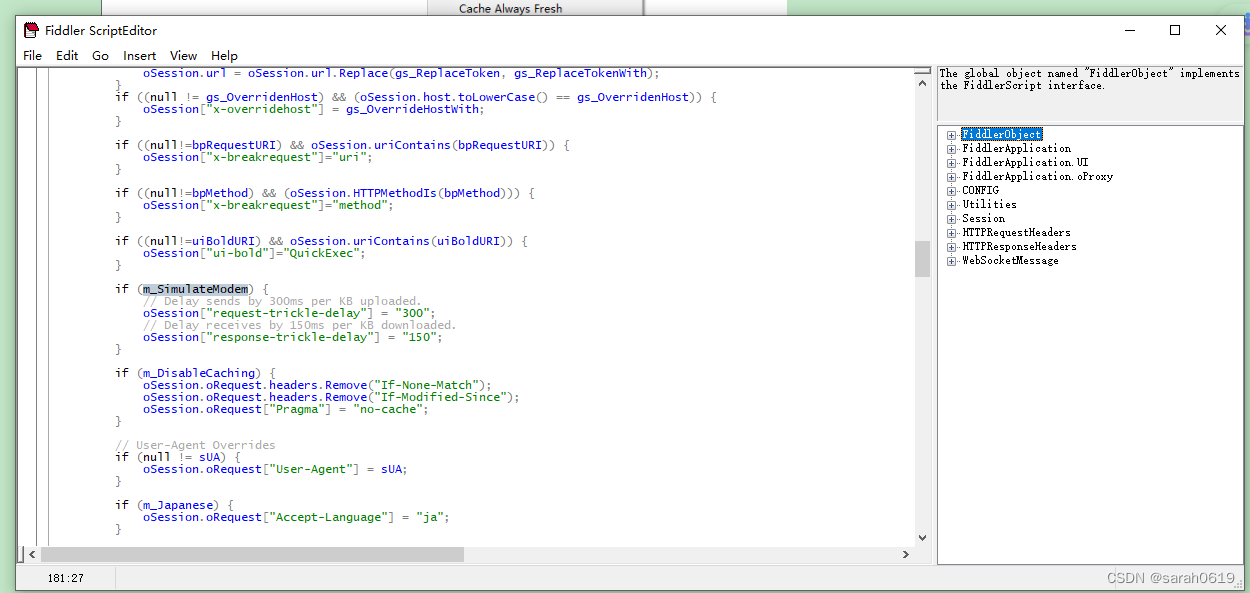Screen dimensions: 1250x593
Task: Expand the FiddlerApplication.oProxy node
Action: (x=952, y=176)
